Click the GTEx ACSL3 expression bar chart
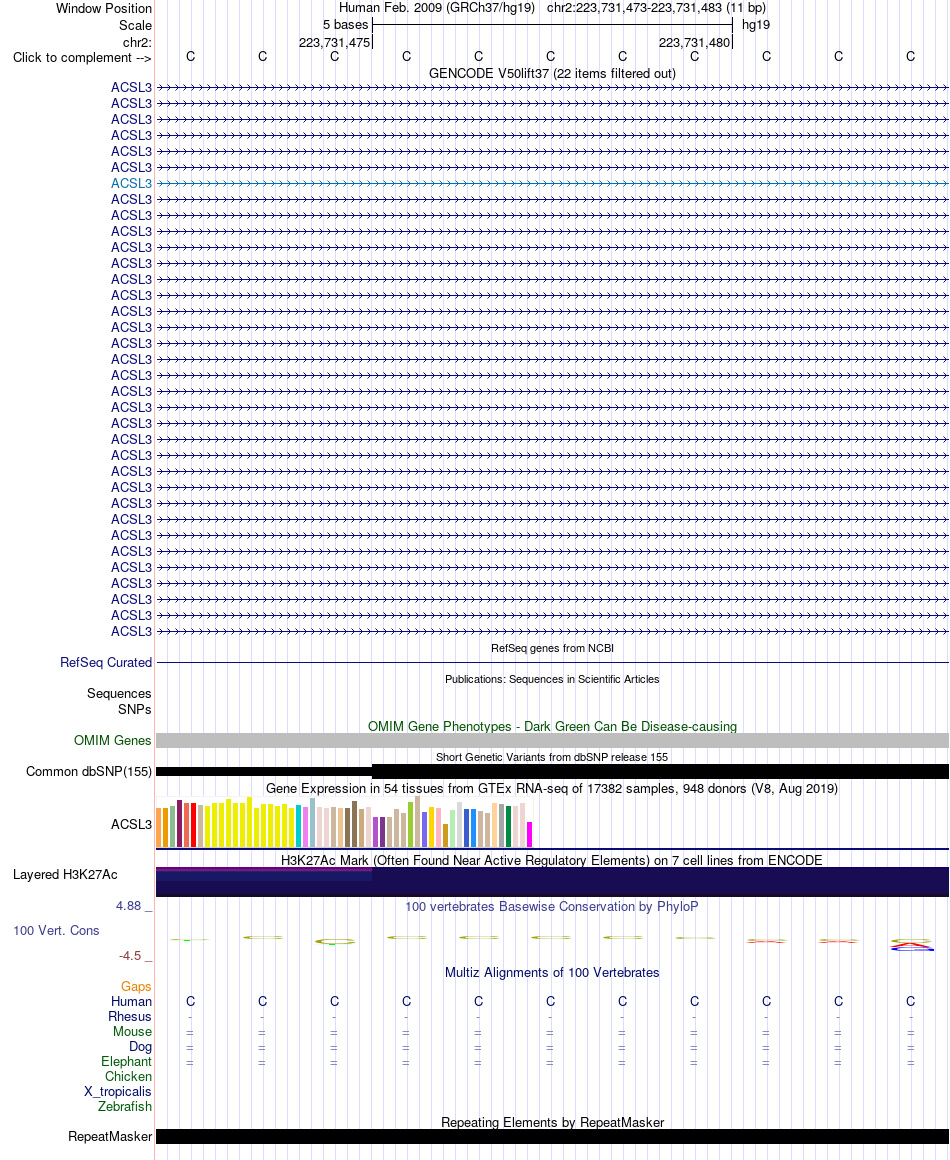 [x=344, y=821]
